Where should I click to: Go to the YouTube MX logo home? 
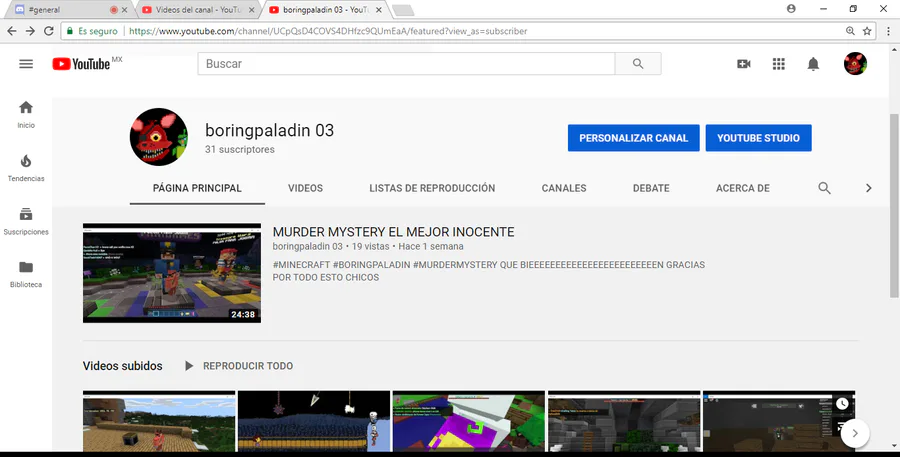click(x=87, y=63)
